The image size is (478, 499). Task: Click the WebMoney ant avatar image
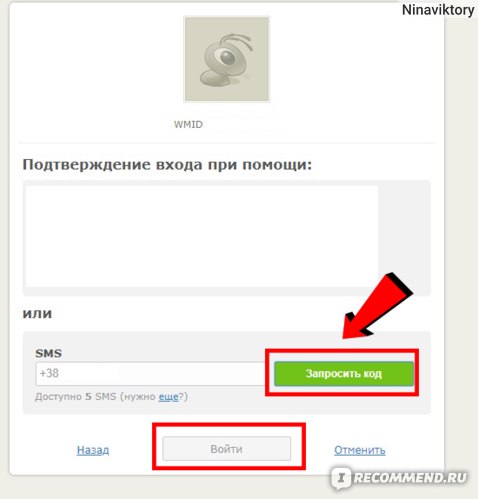point(227,59)
